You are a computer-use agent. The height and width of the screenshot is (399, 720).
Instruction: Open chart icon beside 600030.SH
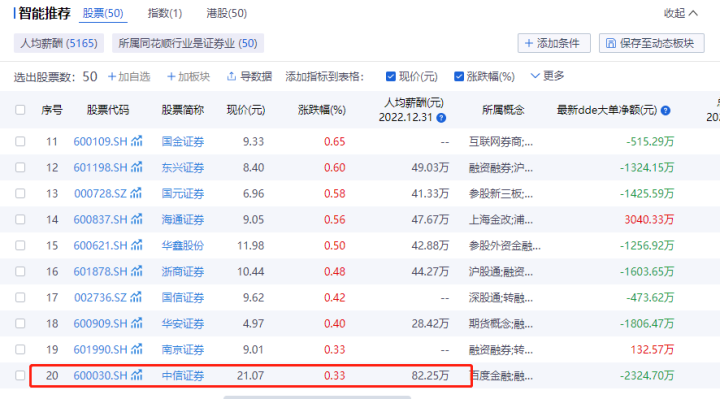(136, 375)
